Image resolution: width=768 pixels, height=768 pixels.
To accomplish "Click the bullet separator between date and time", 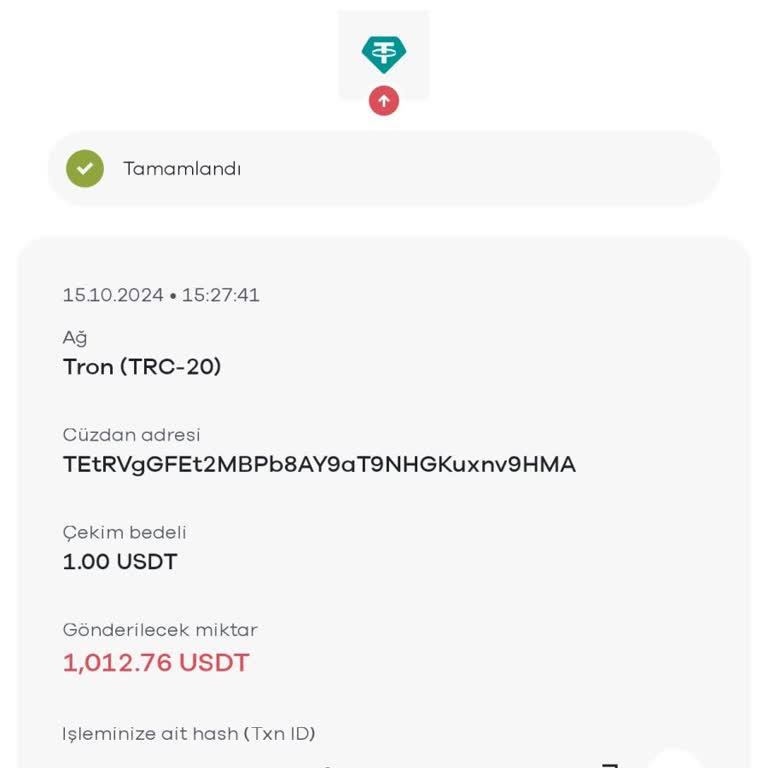I will coord(173,296).
